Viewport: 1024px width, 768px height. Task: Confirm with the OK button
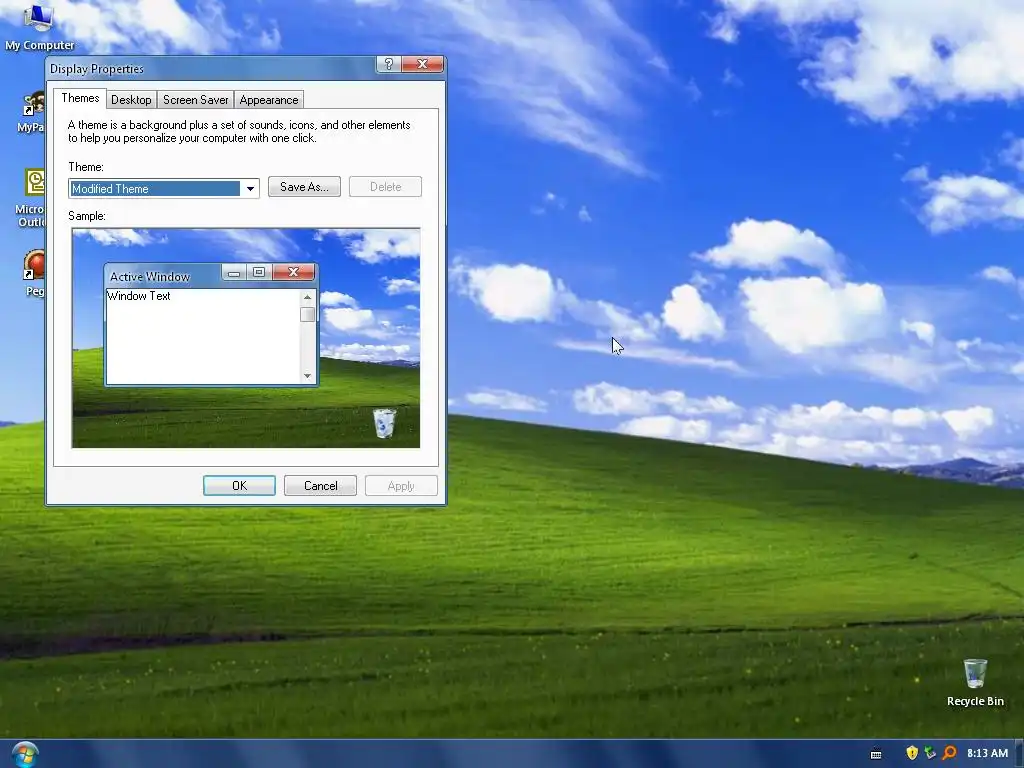(x=240, y=486)
